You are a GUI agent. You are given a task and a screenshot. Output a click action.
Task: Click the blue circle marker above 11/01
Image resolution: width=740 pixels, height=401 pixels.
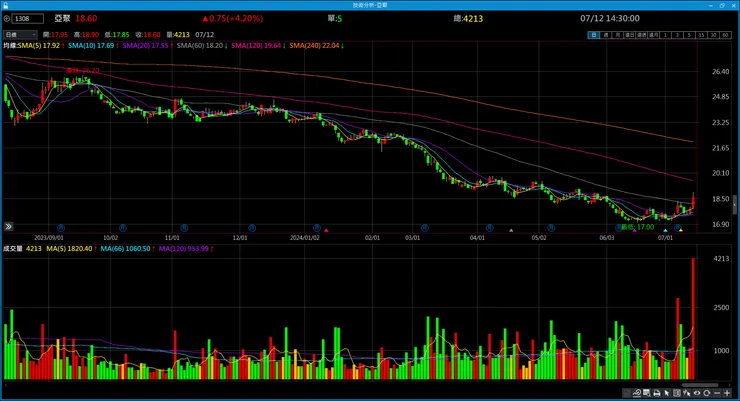(184, 228)
